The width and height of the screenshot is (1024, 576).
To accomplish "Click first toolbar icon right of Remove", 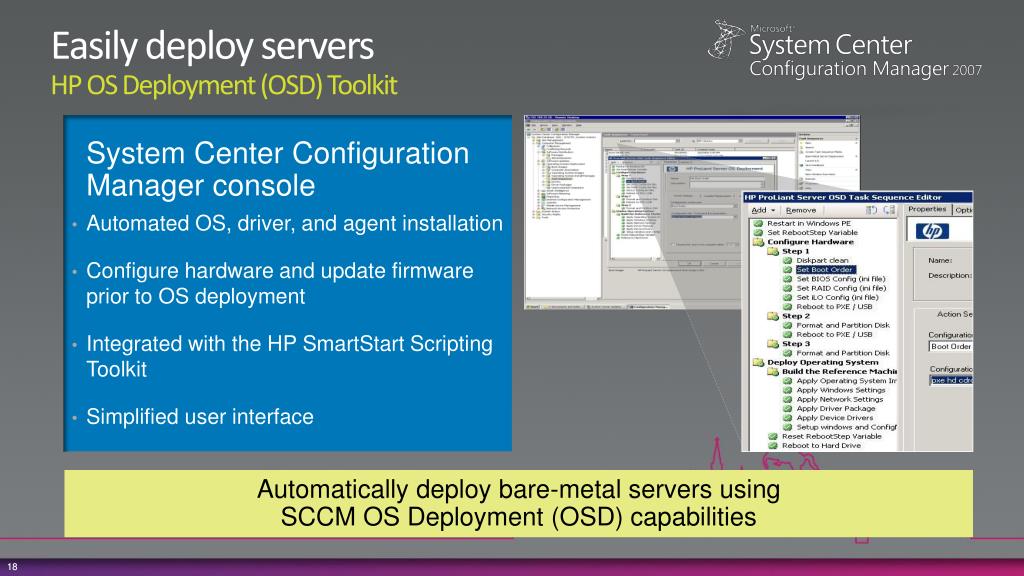I will coord(871,210).
